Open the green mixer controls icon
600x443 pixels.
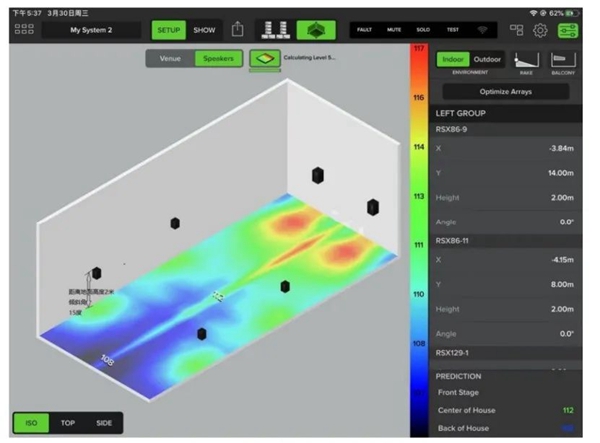[x=567, y=30]
